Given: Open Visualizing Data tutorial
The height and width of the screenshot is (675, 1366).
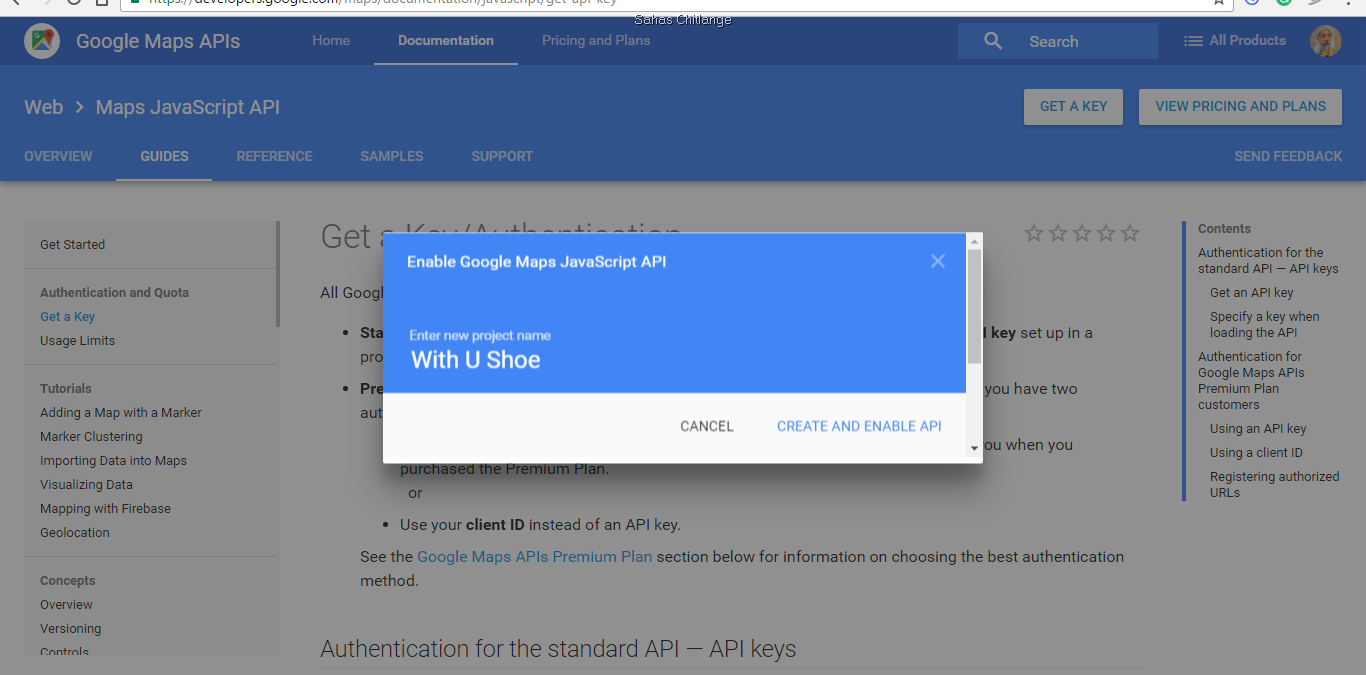Looking at the screenshot, I should (86, 484).
